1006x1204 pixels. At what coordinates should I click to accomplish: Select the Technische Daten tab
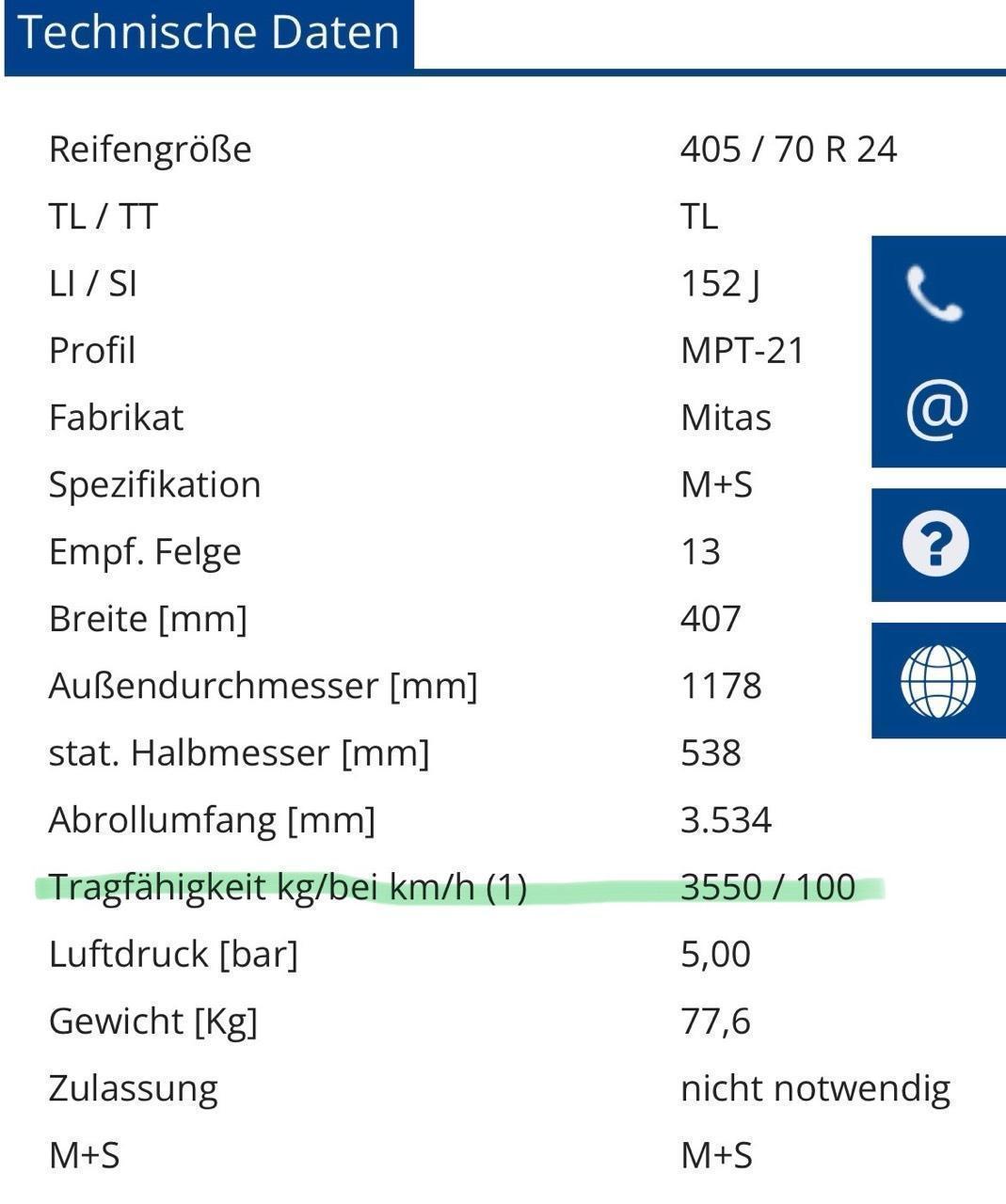click(x=209, y=33)
